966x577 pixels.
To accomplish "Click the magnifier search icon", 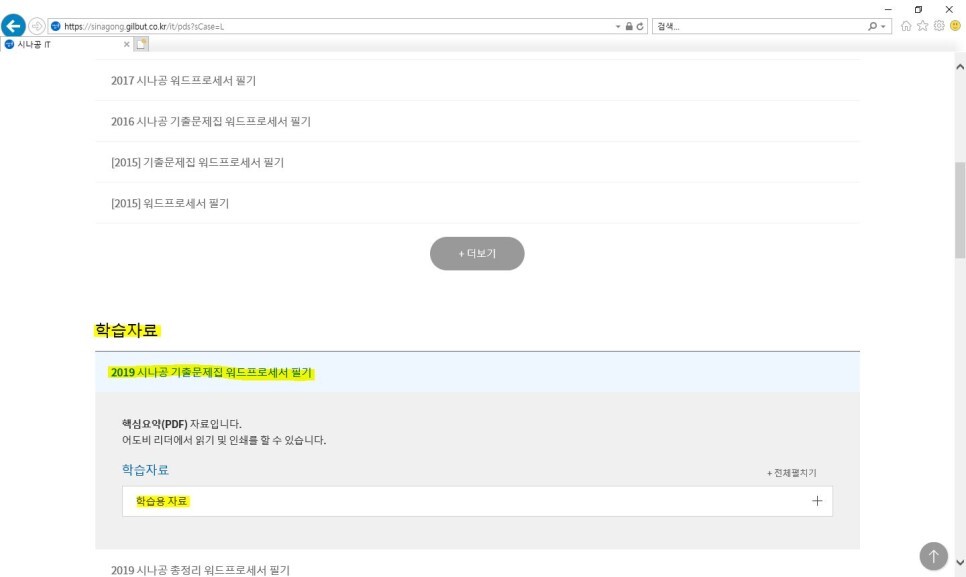I will pos(872,26).
